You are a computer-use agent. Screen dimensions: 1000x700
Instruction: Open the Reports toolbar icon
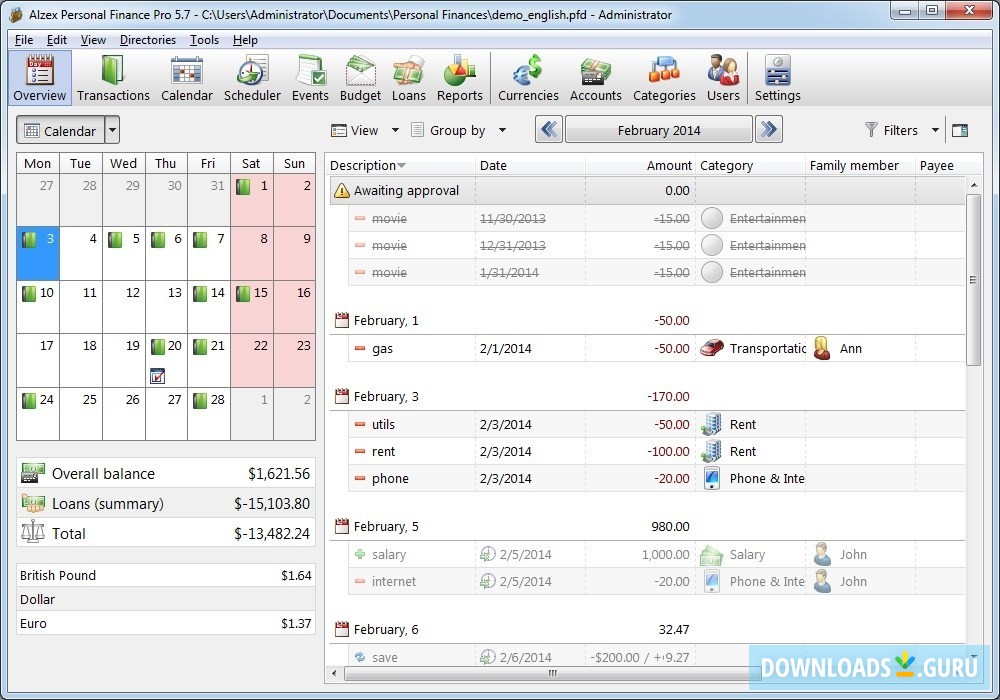tap(459, 78)
